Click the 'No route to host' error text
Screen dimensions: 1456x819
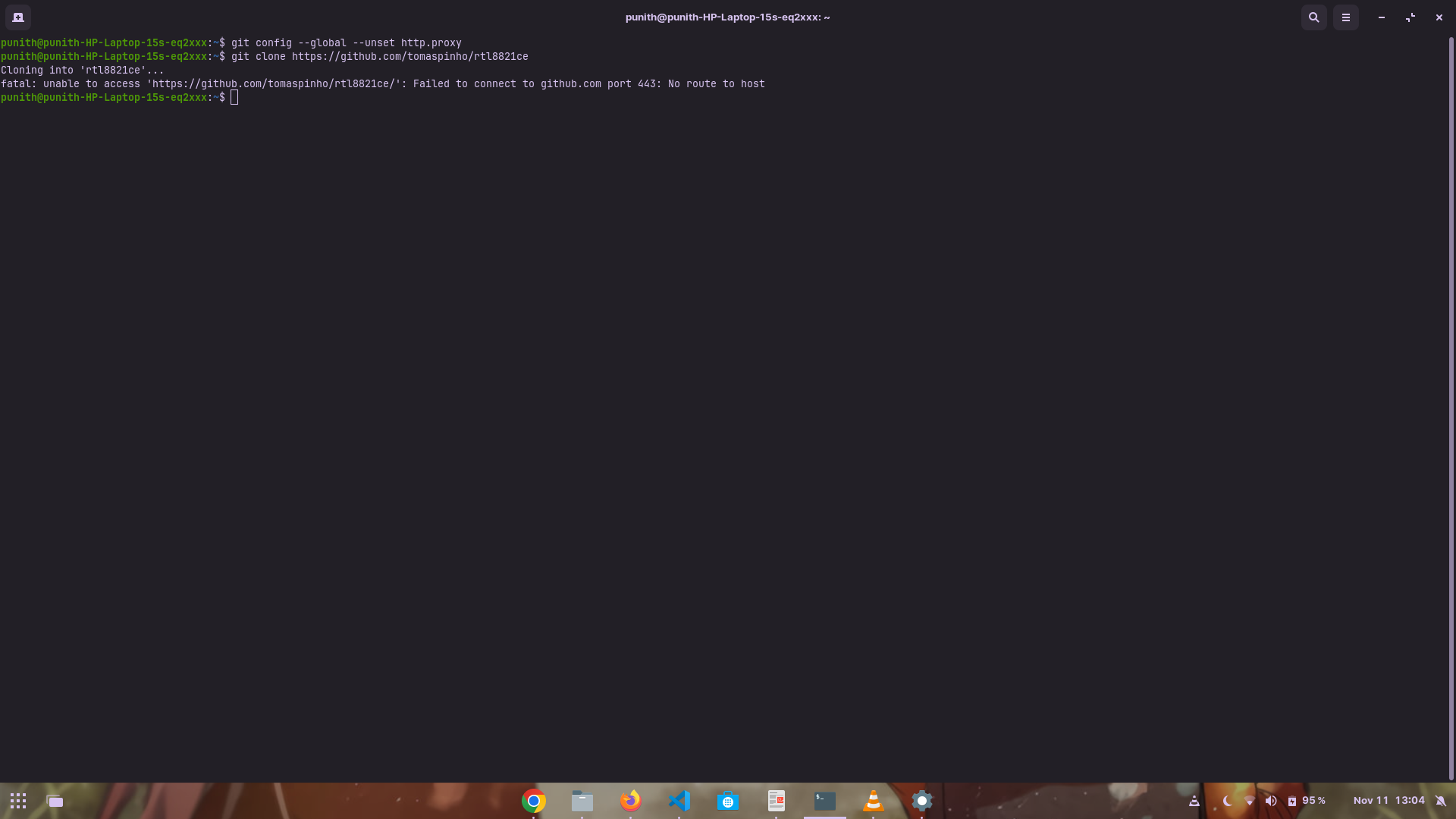[x=717, y=84]
